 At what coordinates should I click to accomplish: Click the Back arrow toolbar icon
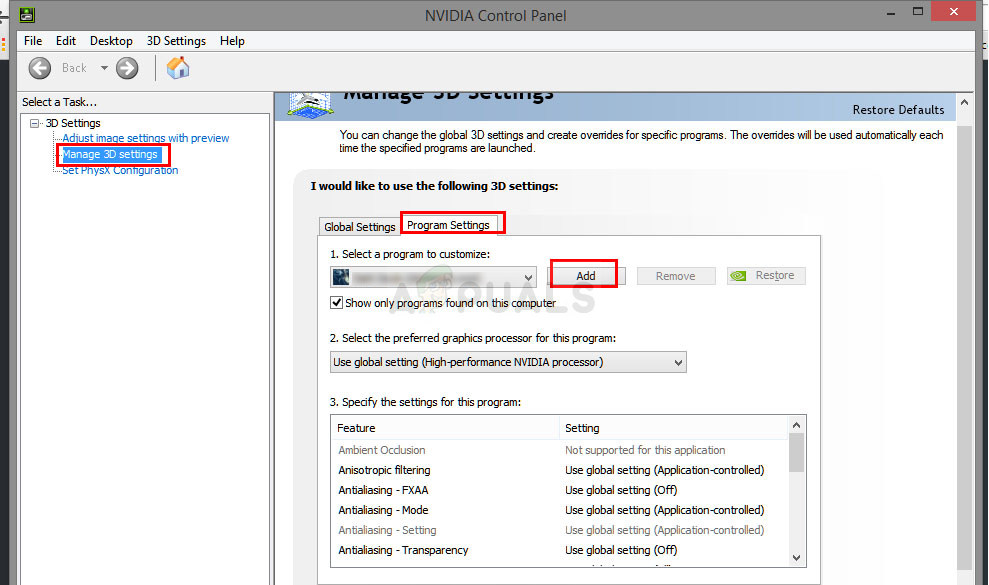40,68
